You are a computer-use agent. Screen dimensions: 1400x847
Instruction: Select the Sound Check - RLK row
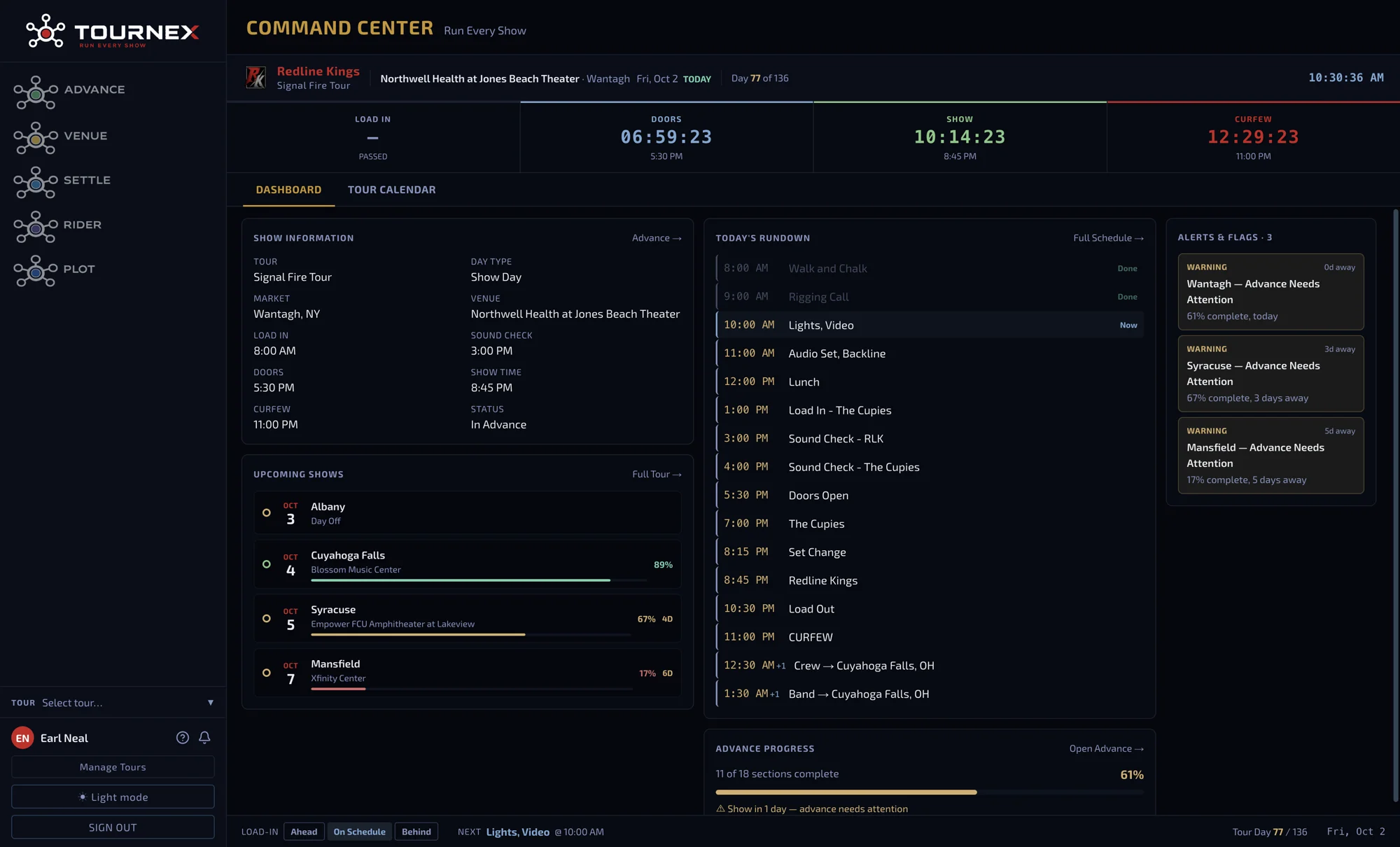(930, 438)
